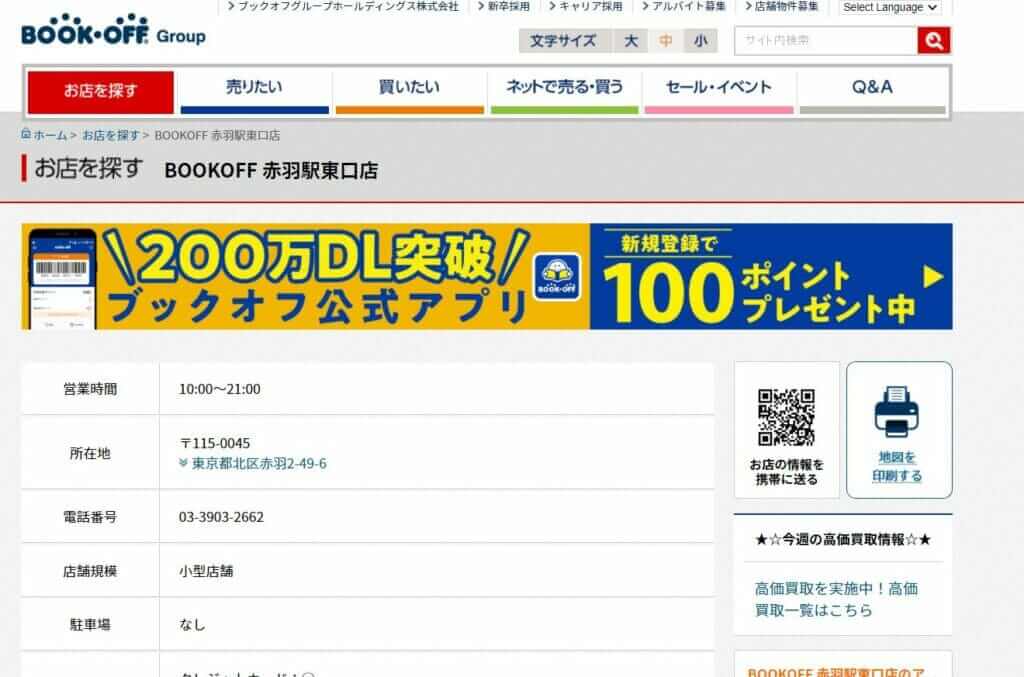Click the ホーム breadcrumb link
The image size is (1024, 677).
pos(50,135)
